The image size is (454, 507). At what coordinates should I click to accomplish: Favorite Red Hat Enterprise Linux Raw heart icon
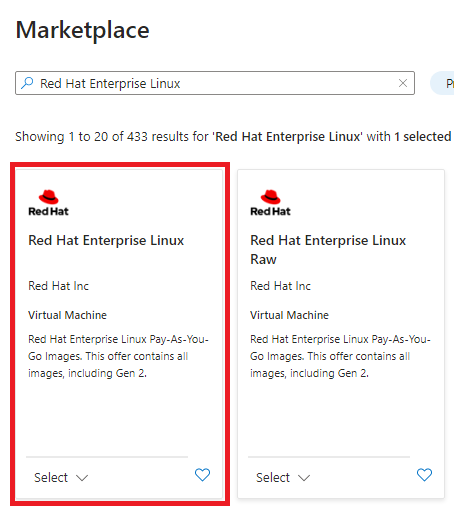(x=424, y=475)
